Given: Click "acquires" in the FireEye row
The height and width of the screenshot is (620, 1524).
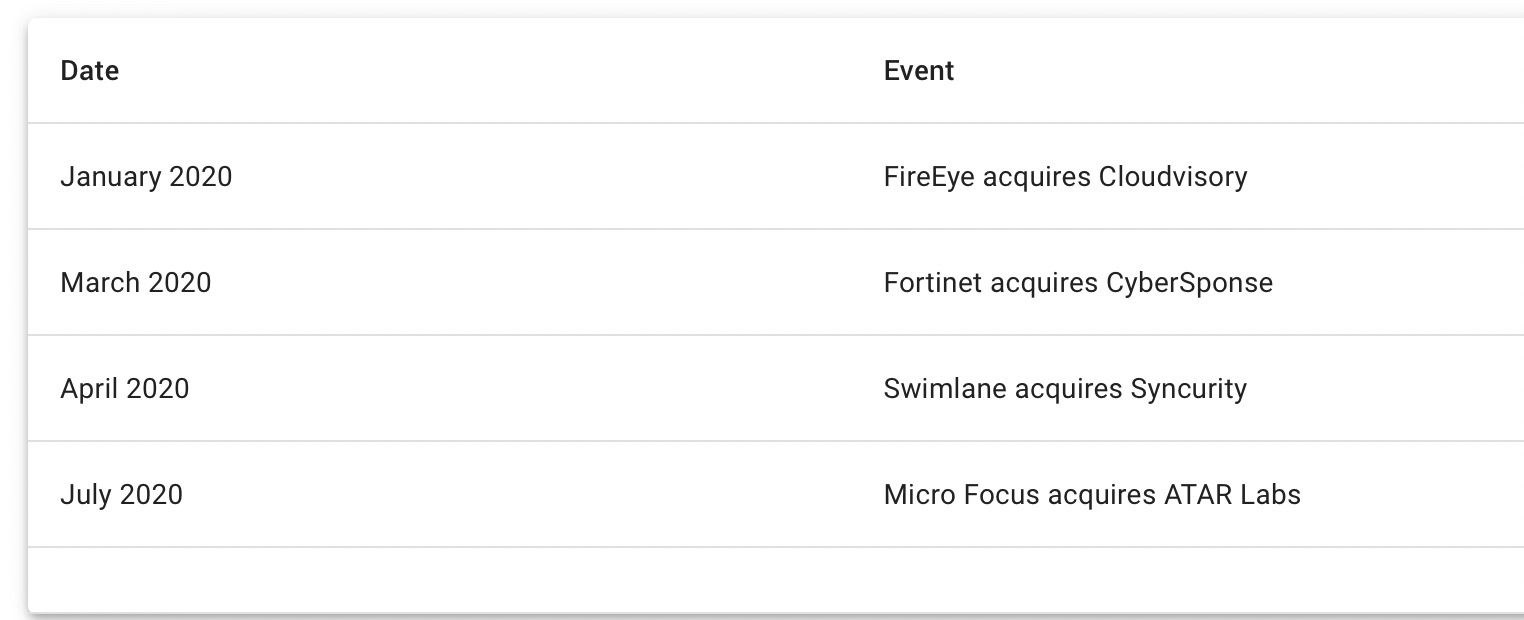Looking at the screenshot, I should point(1036,179).
